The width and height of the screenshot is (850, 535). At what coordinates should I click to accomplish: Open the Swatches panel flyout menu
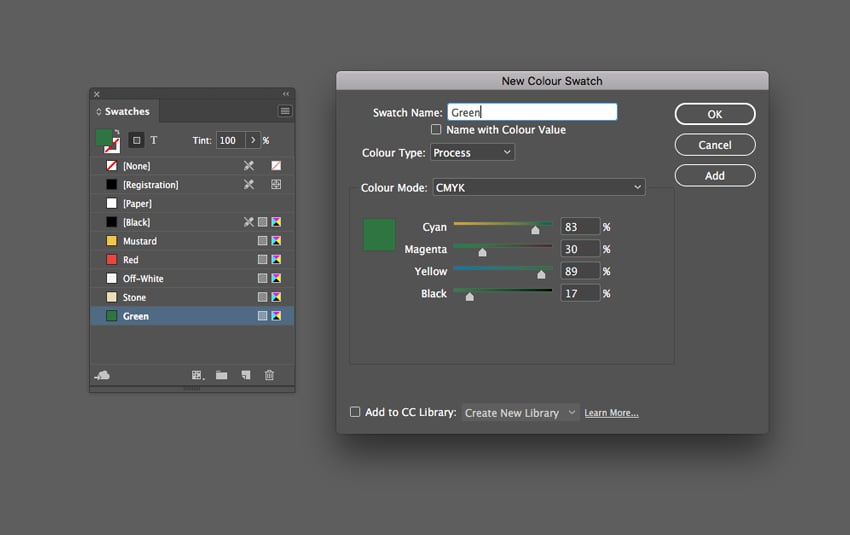pyautogui.click(x=285, y=111)
